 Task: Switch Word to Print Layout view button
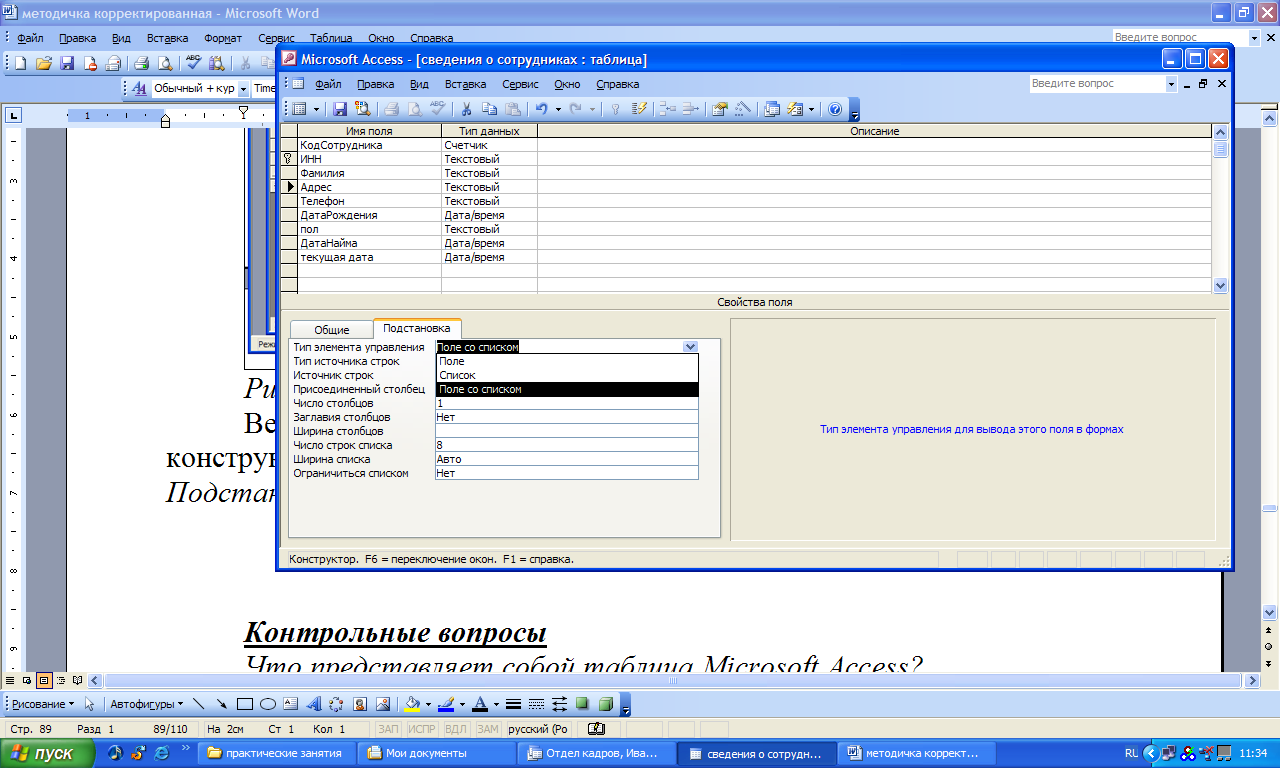coord(44,681)
